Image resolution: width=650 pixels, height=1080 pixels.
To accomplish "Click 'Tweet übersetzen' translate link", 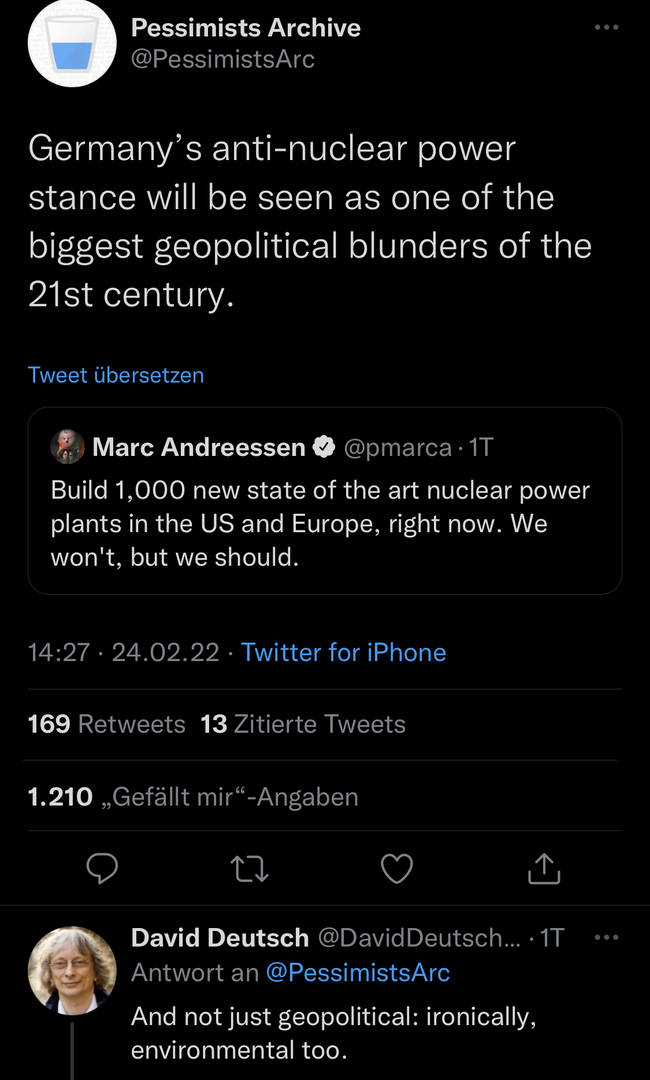I will (116, 375).
